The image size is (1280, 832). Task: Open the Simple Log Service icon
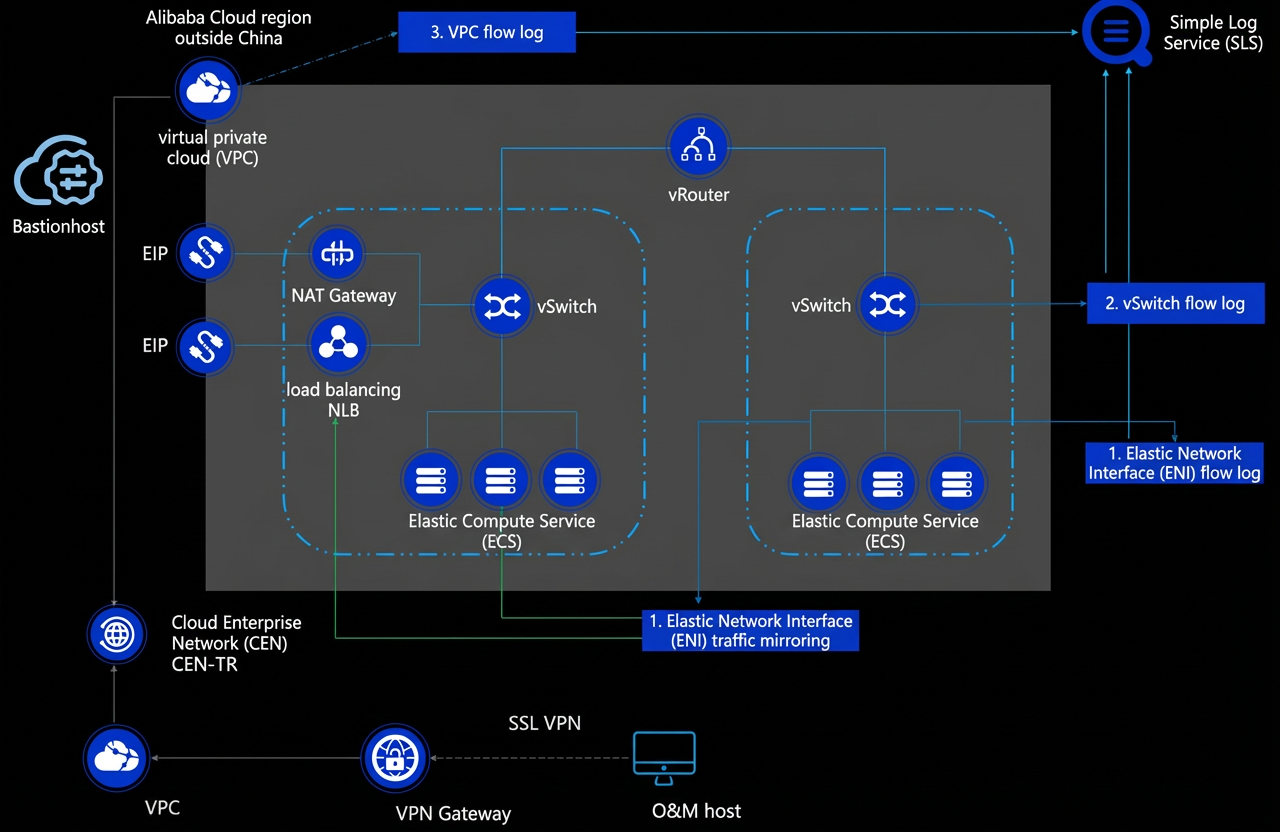click(1117, 35)
